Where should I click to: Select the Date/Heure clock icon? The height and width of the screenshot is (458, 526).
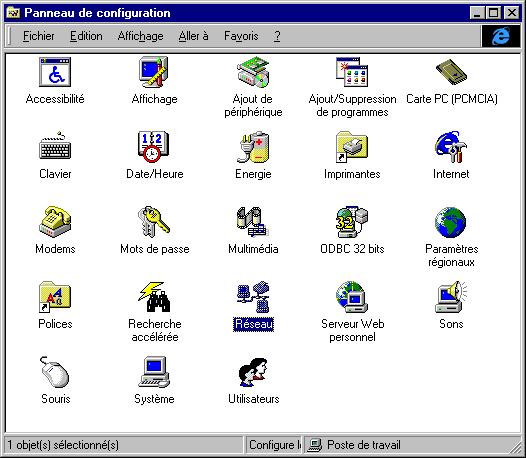pyautogui.click(x=154, y=147)
